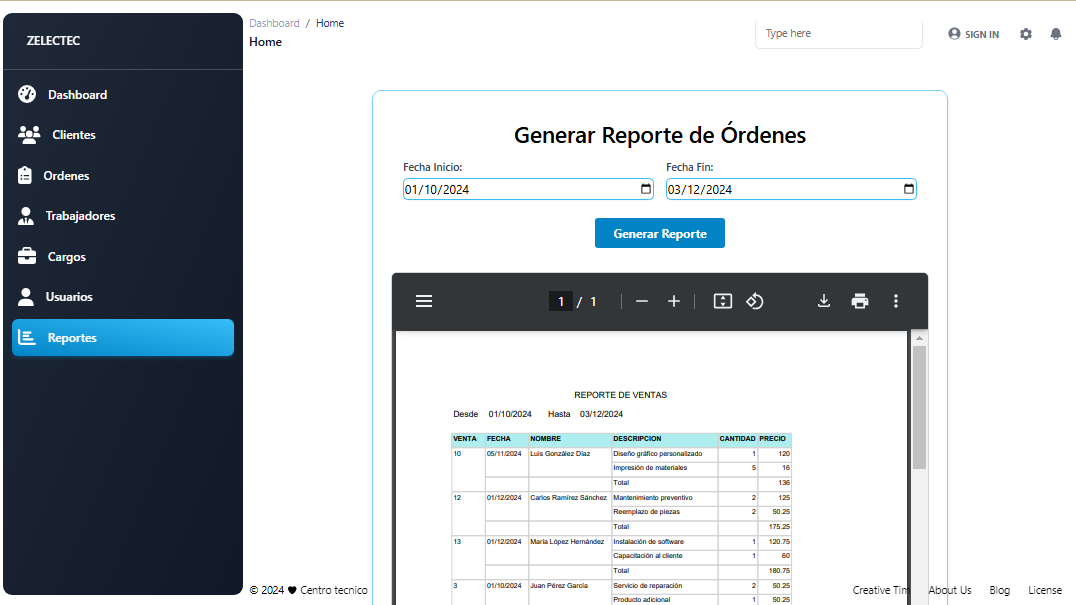The width and height of the screenshot is (1076, 605).
Task: Zoom in the PDF with plus
Action: 674,301
